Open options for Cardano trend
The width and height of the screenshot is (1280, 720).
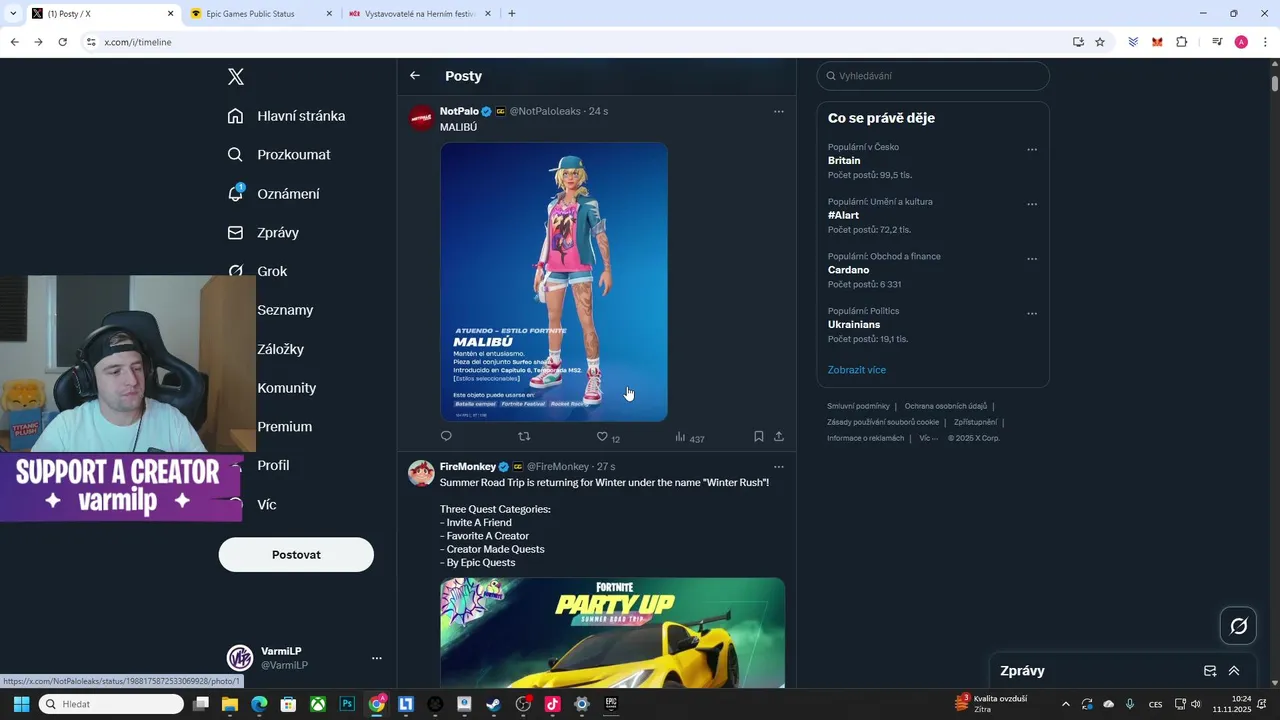coord(1032,259)
